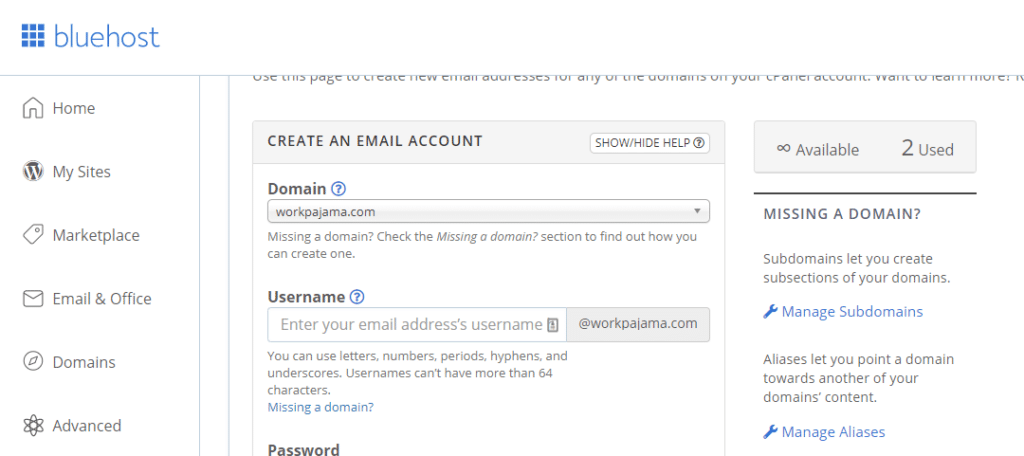The width and height of the screenshot is (1024, 456).
Task: Click the '∞ Available' text
Action: point(818,149)
